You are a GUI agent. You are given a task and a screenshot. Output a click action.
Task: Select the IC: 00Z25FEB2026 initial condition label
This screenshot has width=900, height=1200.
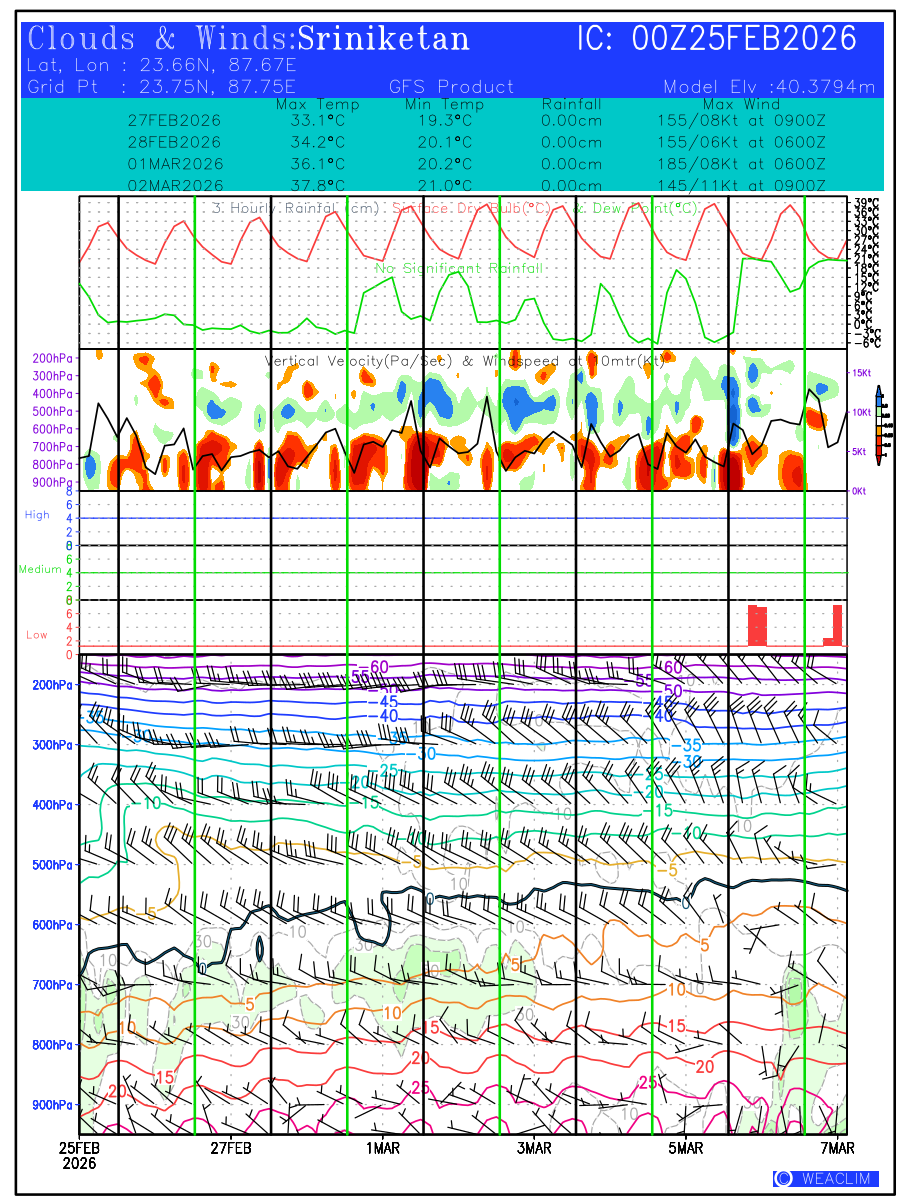click(717, 39)
